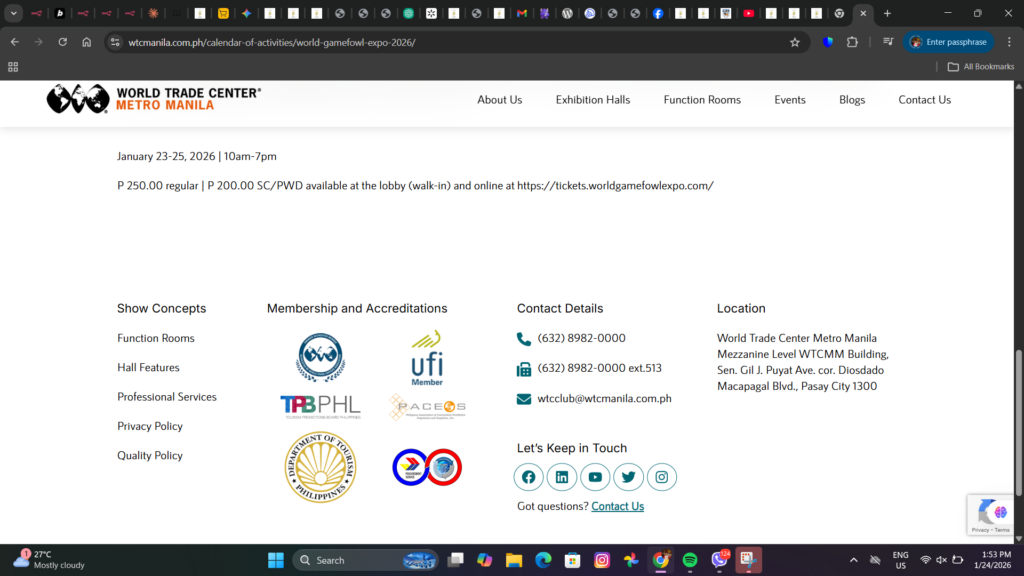The image size is (1024, 576).
Task: Show hidden system tray icons
Action: pyautogui.click(x=853, y=560)
